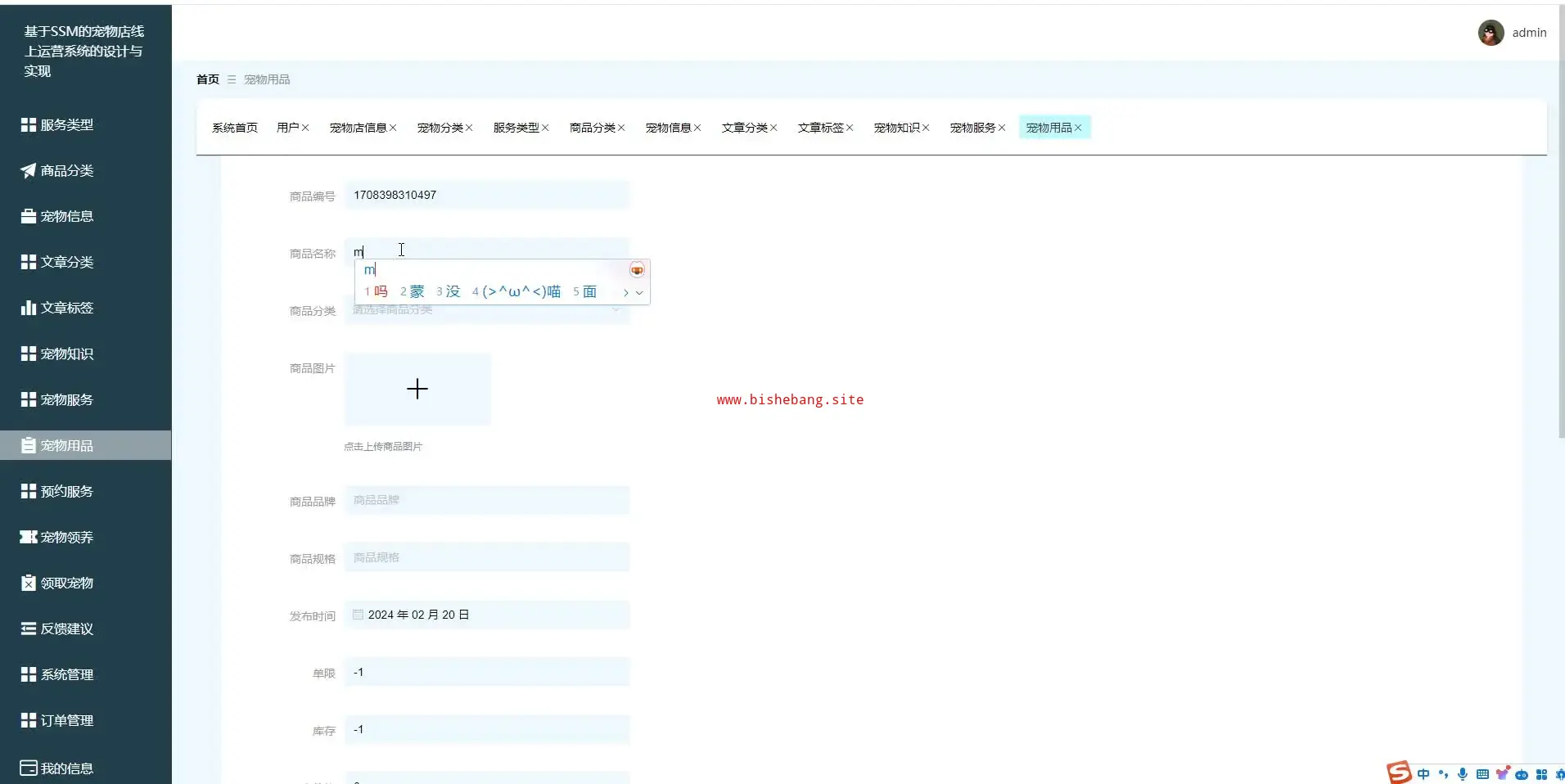Click the 领取宠物 crossed-box icon in sidebar
The height and width of the screenshot is (784, 1565).
click(28, 583)
